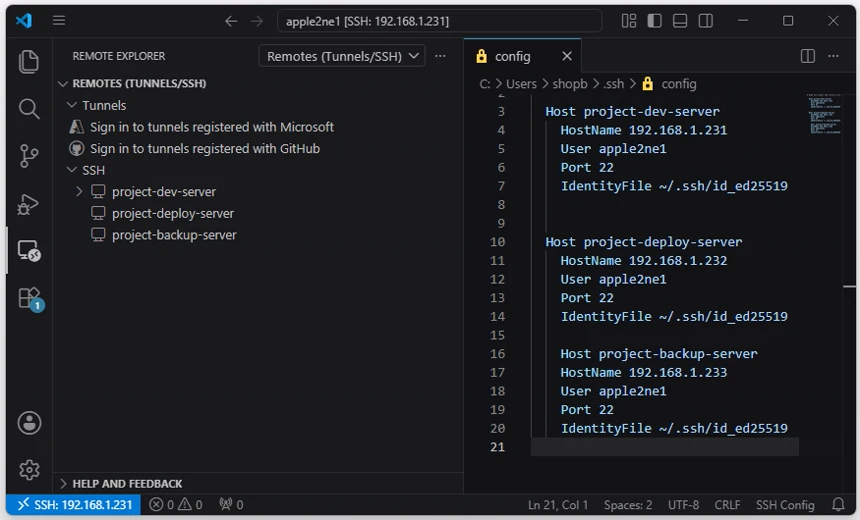Change language mode SSH Config
Image resolution: width=860 pixels, height=520 pixels.
click(785, 505)
